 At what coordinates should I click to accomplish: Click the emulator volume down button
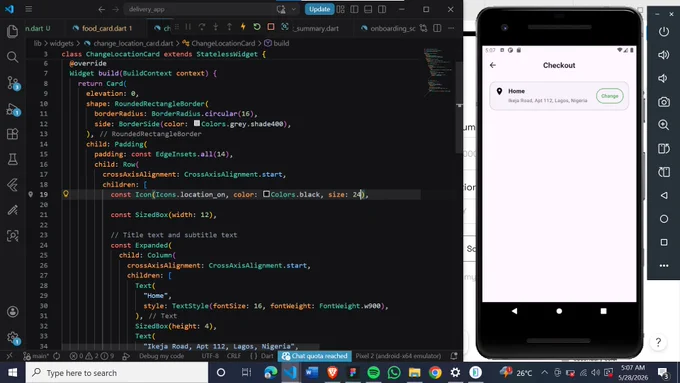coord(664,78)
